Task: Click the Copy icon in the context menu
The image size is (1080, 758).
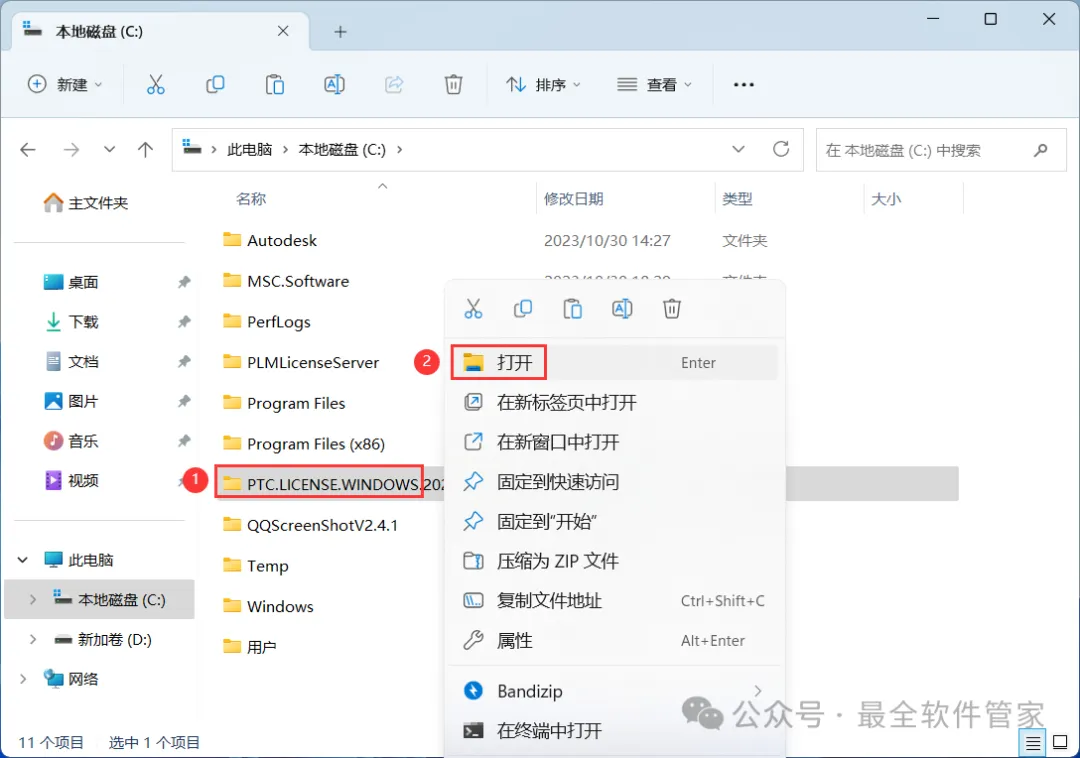Action: [523, 308]
